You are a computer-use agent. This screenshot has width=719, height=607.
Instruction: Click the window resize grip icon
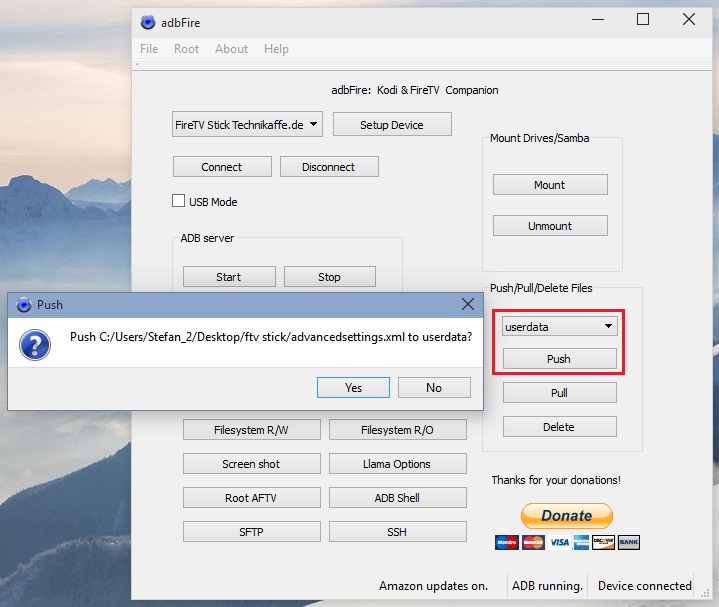point(705,593)
